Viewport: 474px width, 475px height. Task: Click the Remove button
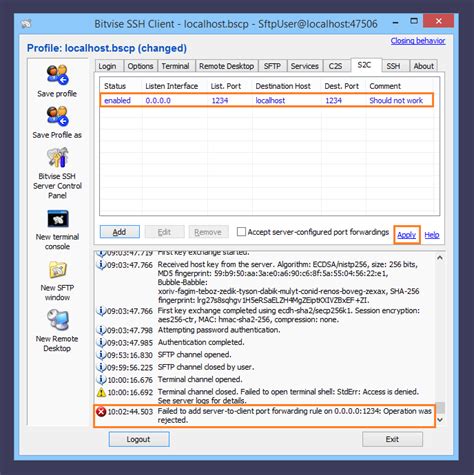[208, 232]
